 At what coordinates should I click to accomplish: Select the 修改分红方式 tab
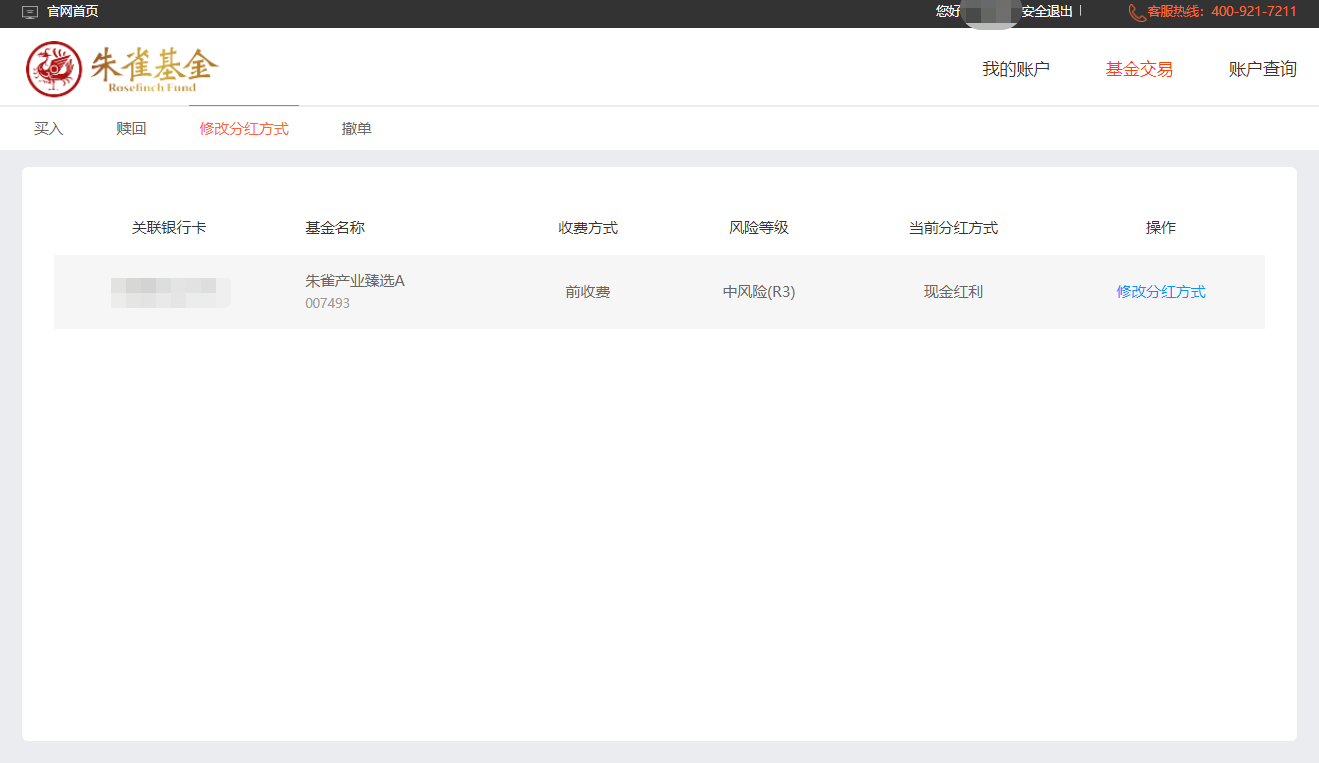pos(244,129)
